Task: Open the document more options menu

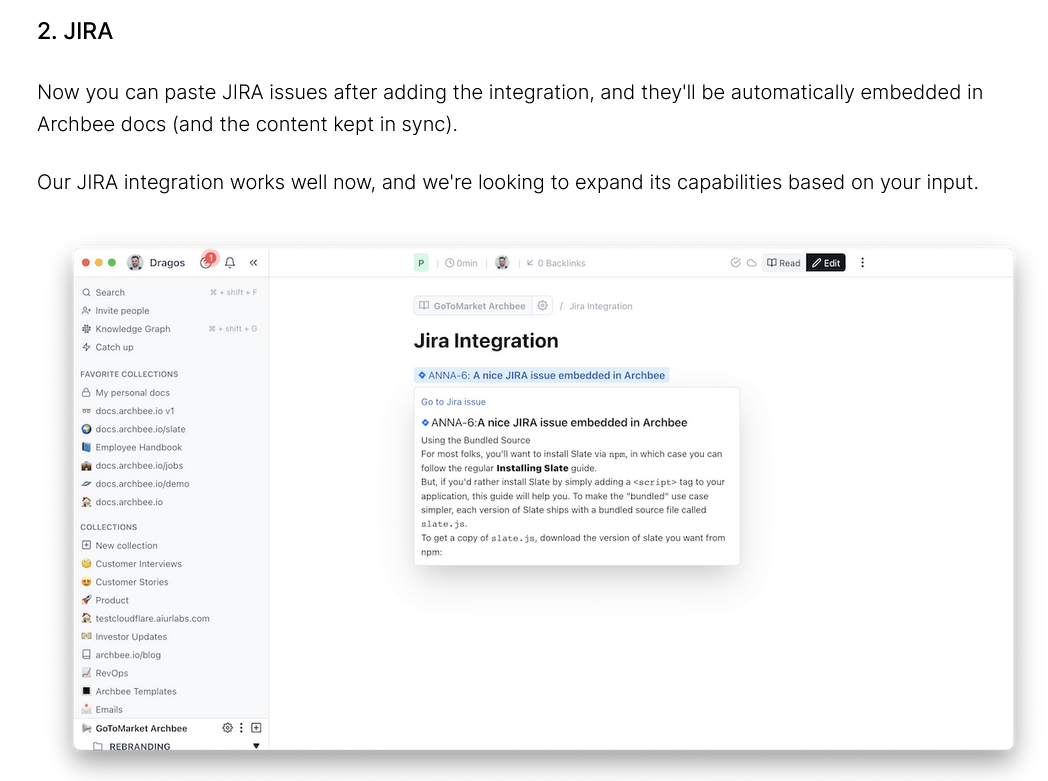Action: tap(862, 263)
